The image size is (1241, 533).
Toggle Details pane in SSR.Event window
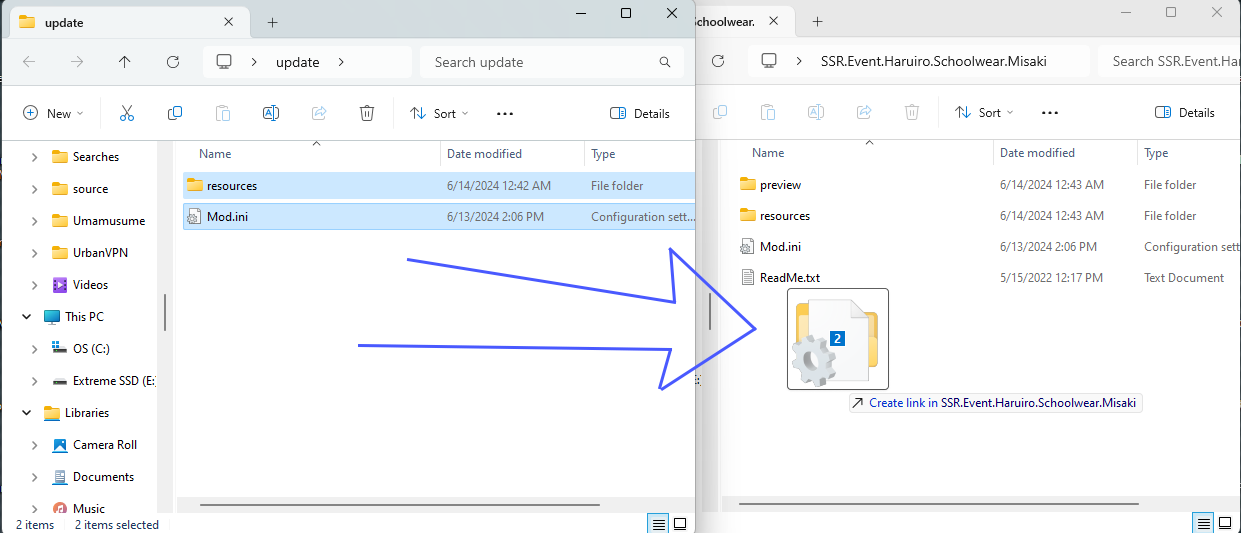1185,112
